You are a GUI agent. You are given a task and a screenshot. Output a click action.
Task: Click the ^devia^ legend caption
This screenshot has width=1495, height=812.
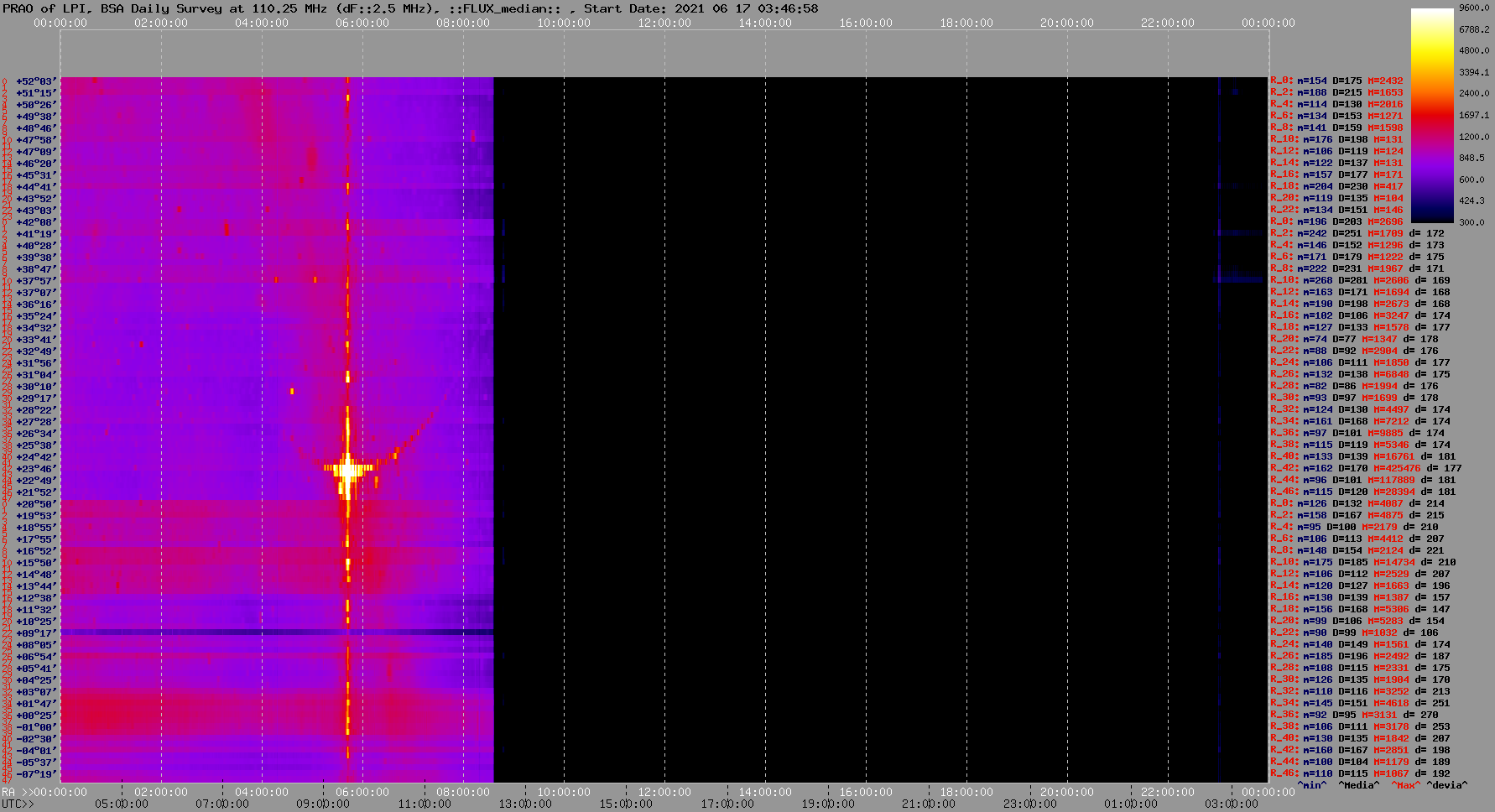pyautogui.click(x=1448, y=785)
